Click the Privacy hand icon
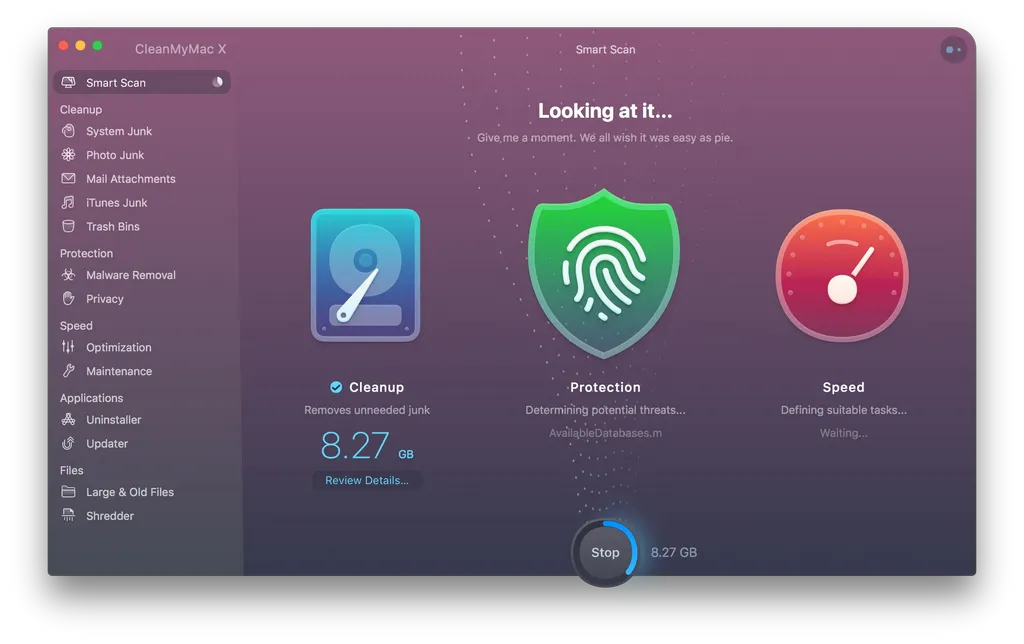 tap(68, 298)
